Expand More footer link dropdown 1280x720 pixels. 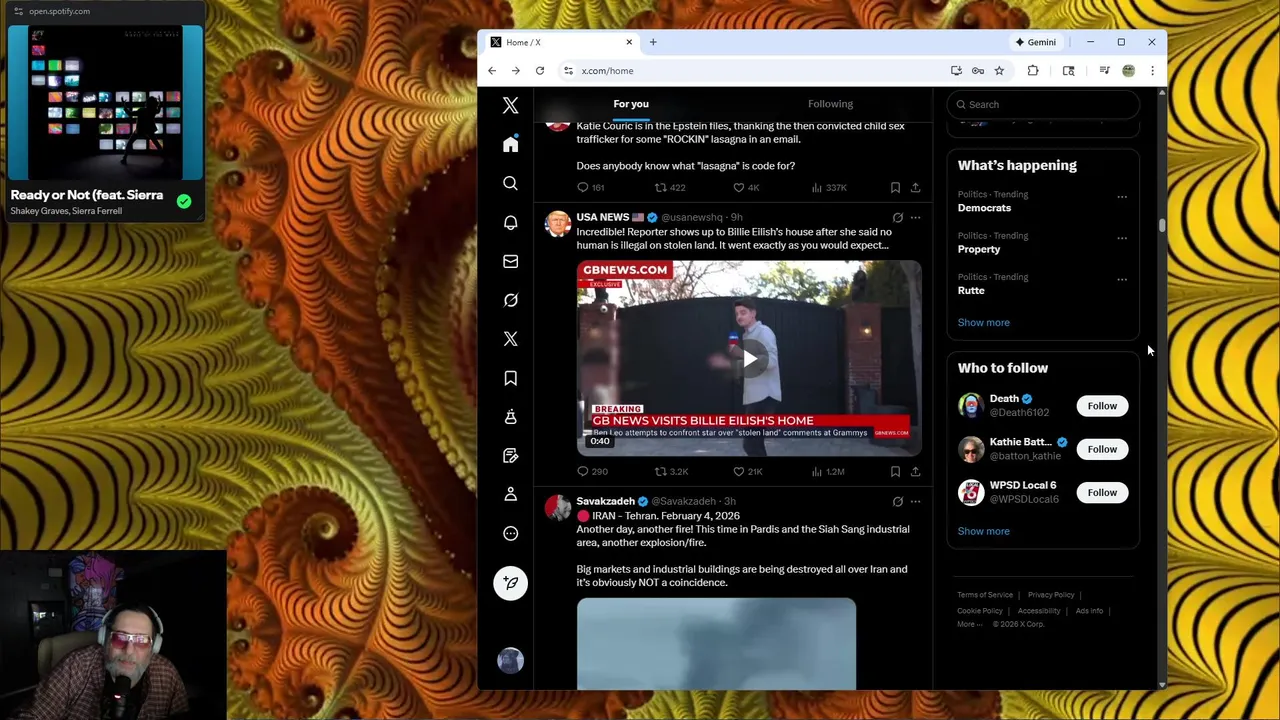coord(970,624)
